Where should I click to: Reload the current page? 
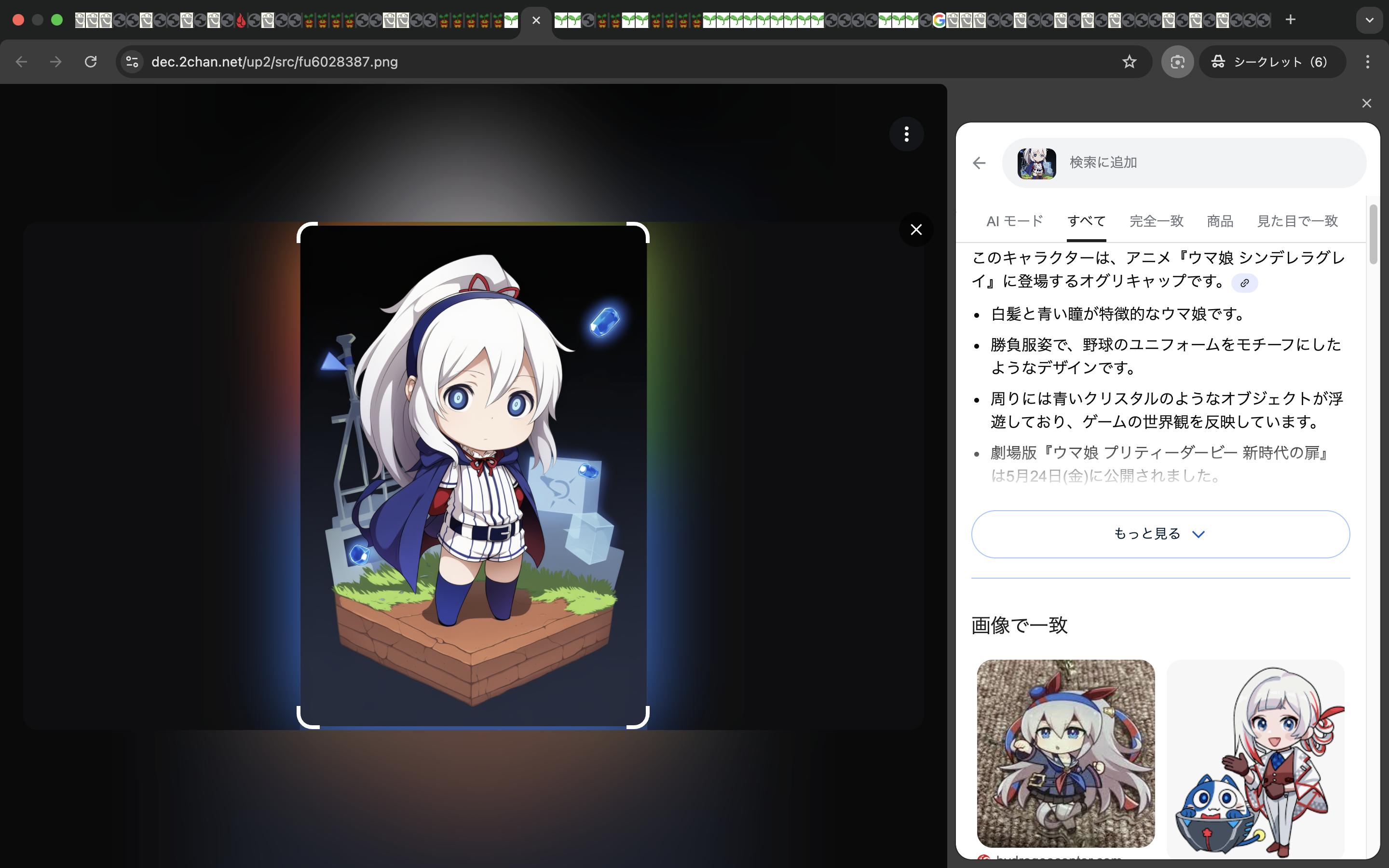click(91, 62)
